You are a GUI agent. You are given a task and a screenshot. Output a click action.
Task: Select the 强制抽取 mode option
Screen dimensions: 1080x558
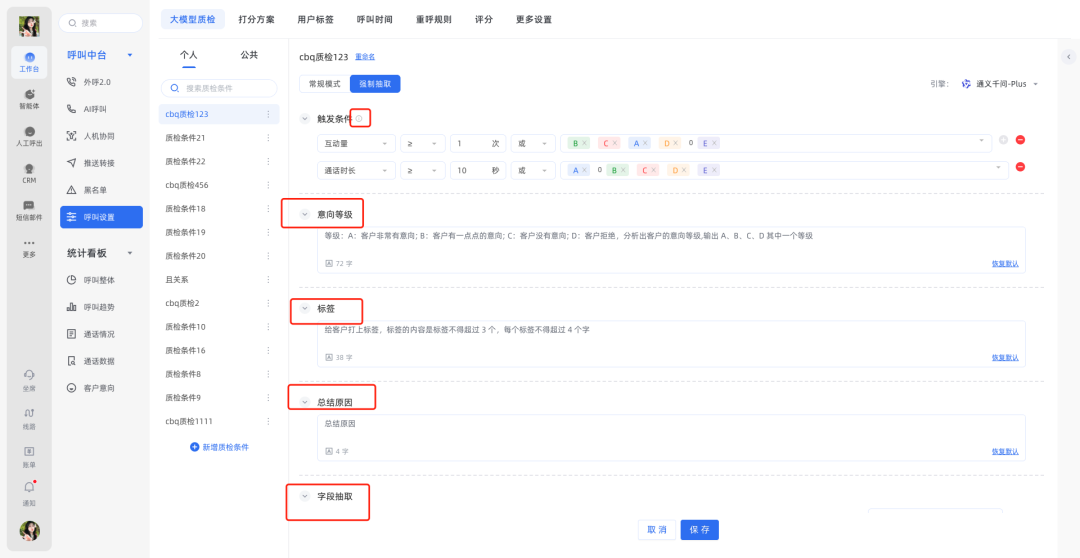click(x=375, y=84)
